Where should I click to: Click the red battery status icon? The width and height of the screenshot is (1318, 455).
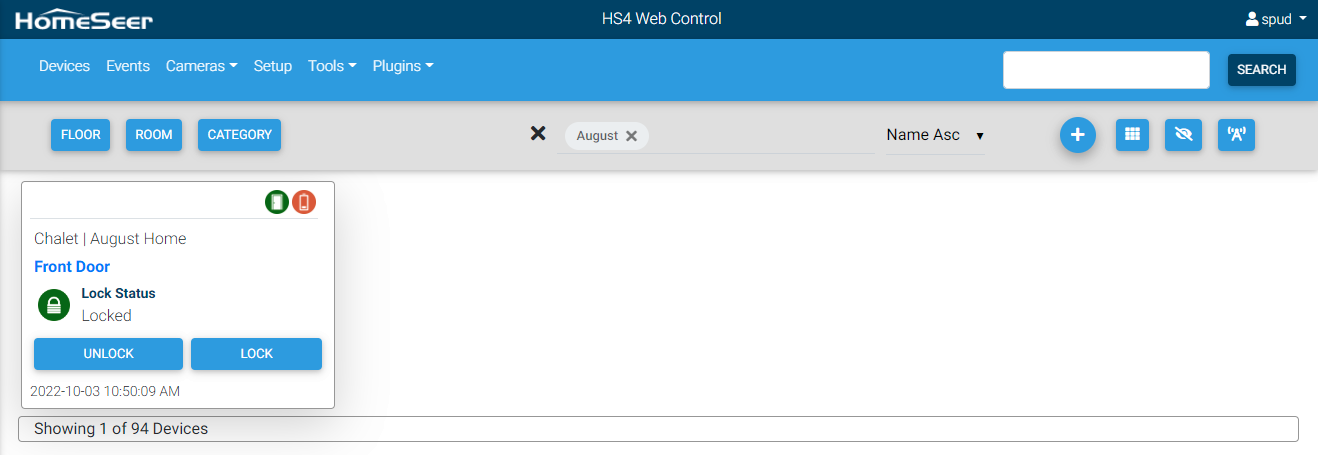304,202
